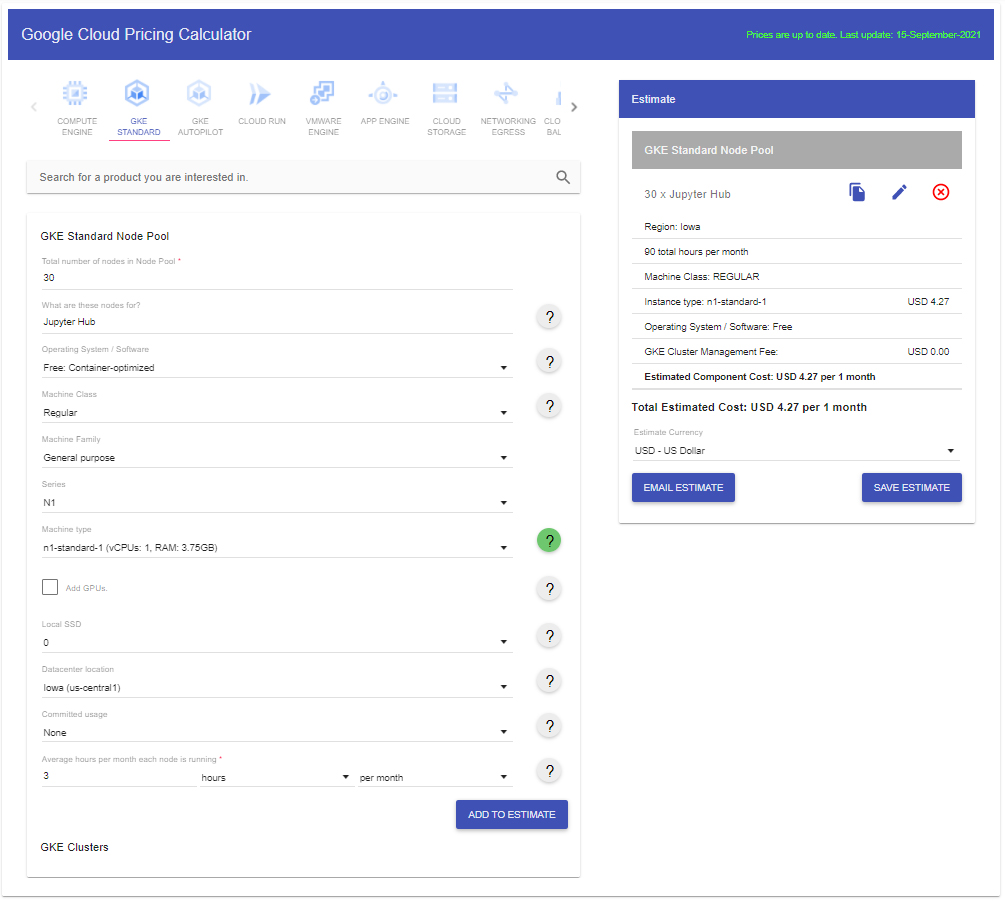
Task: Click the Add to Estimate button
Action: (x=511, y=814)
